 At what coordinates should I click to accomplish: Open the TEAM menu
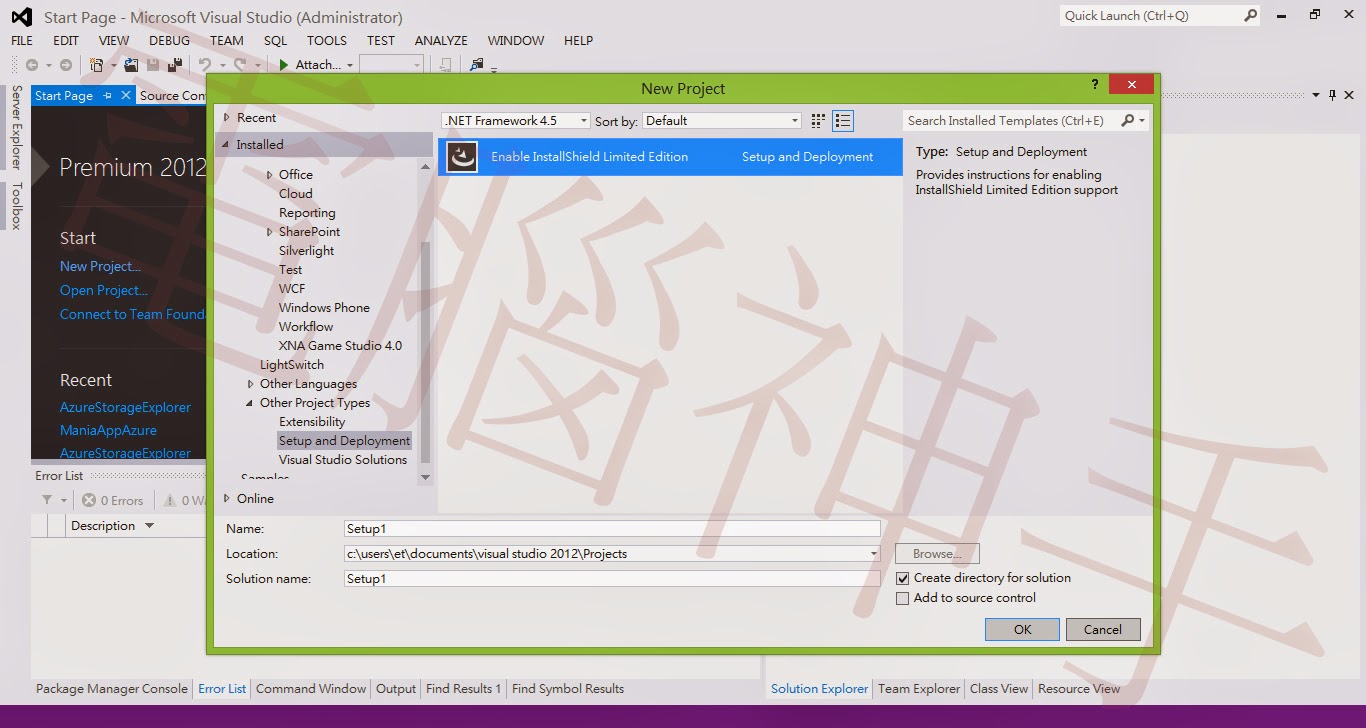(x=227, y=41)
